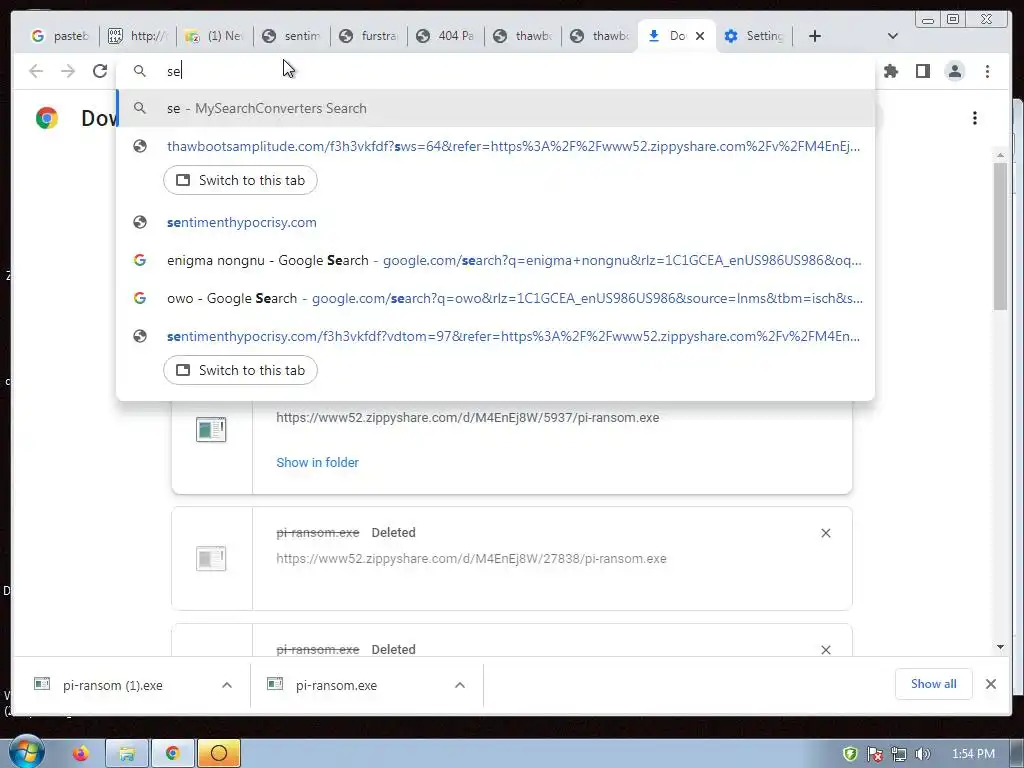Click Switch to this tab under thawbootsamplitude
The height and width of the screenshot is (768, 1024).
[x=240, y=180]
